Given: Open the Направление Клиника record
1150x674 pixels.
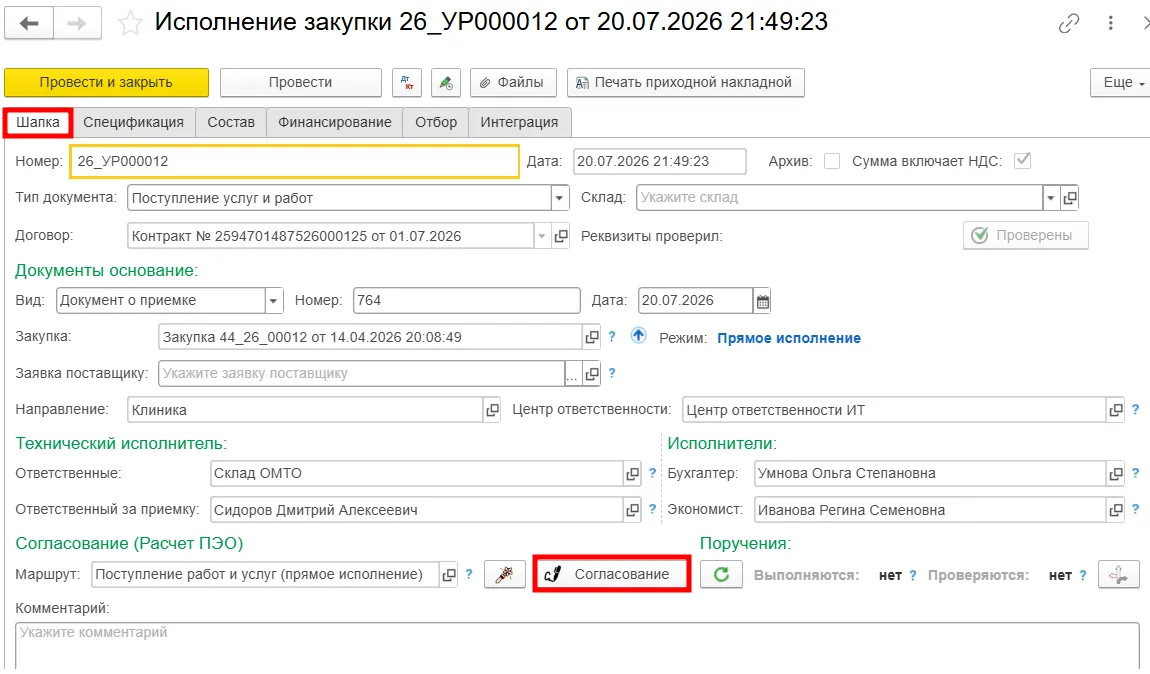Looking at the screenshot, I should pyautogui.click(x=492, y=410).
